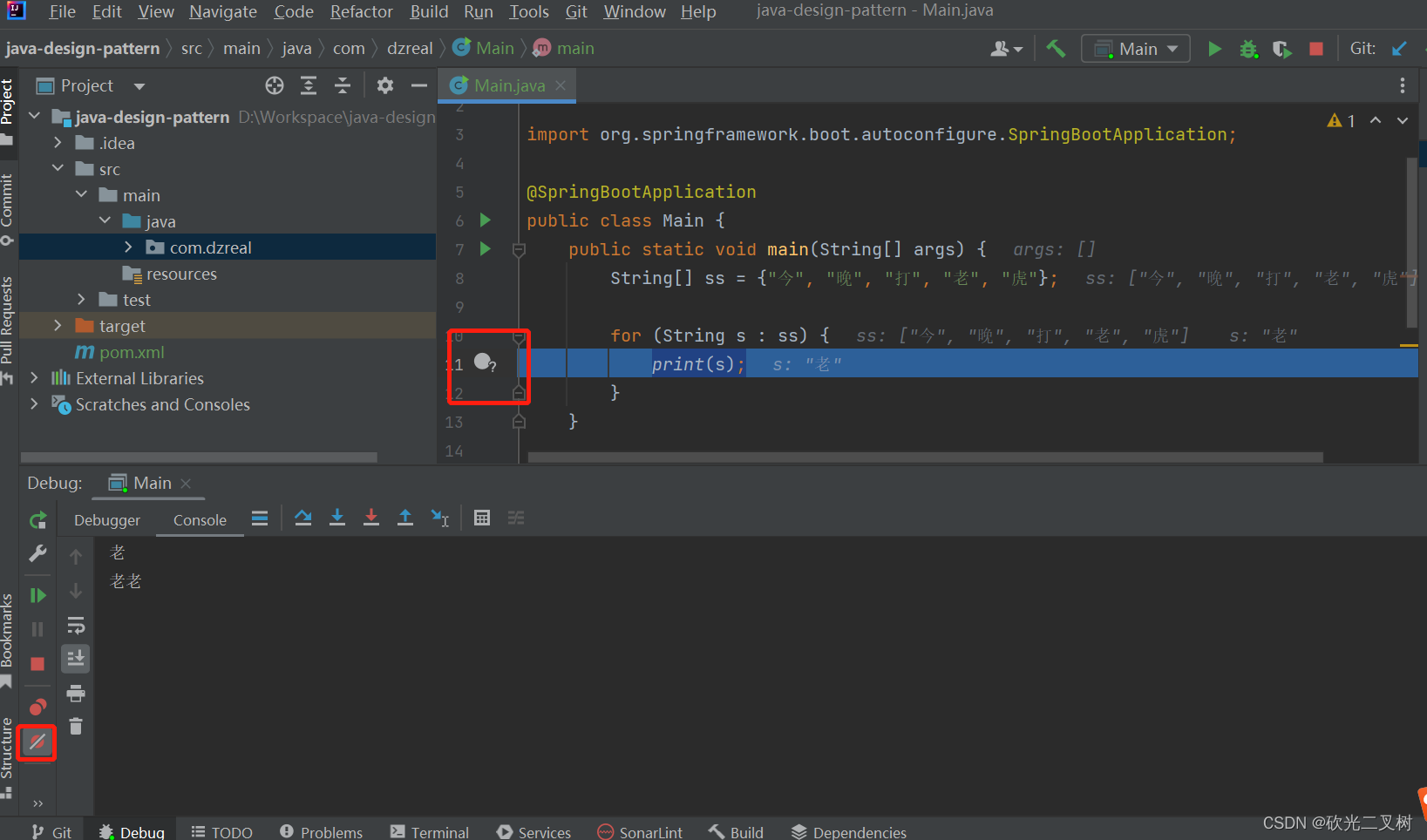Stop the debug session

(37, 664)
